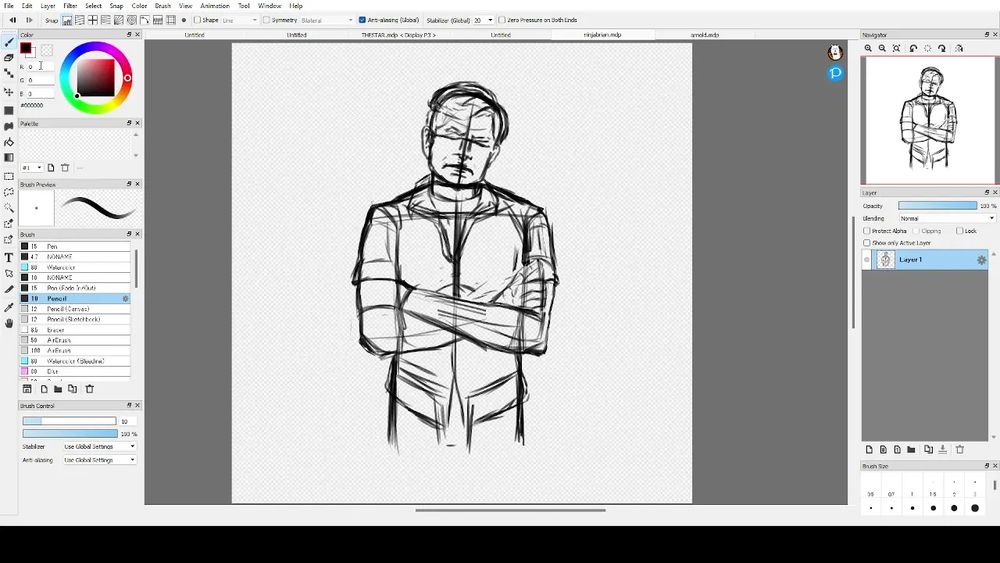
Task: Select the Magic Wand tool
Action: click(x=9, y=208)
